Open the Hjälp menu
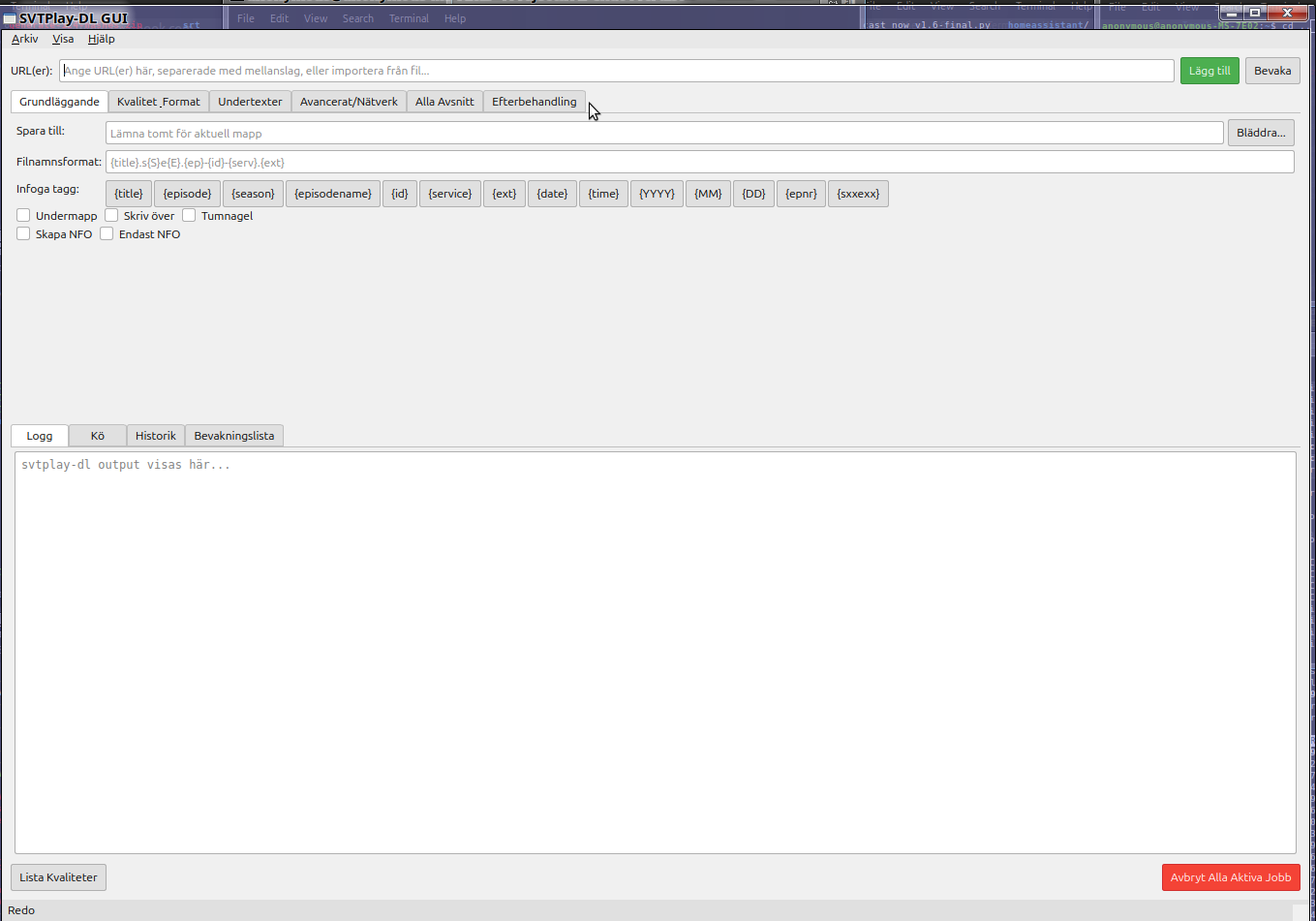This screenshot has height=921, width=1316. coord(101,39)
